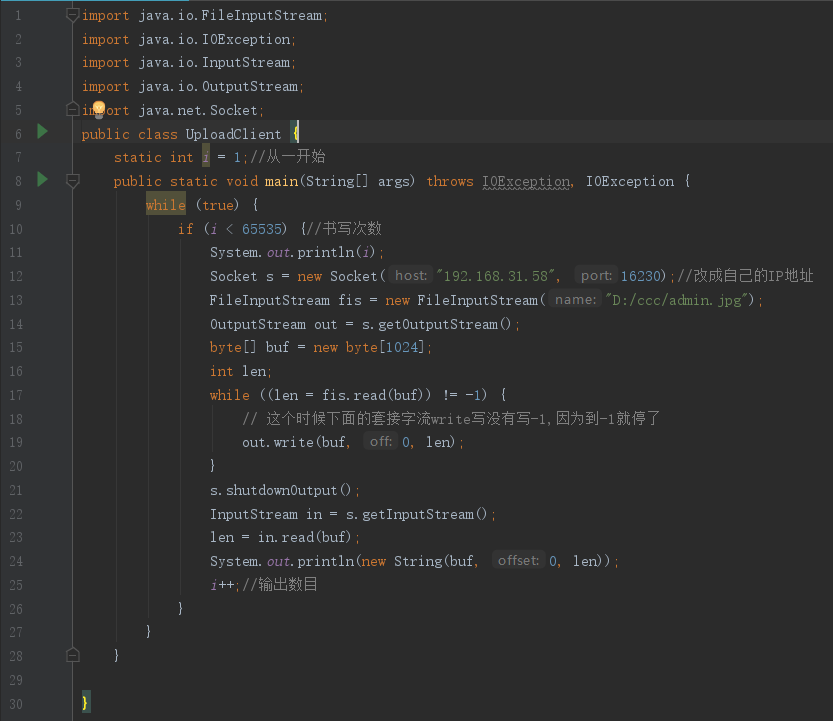Click the run arrow beside class UploadClient

coord(42,131)
